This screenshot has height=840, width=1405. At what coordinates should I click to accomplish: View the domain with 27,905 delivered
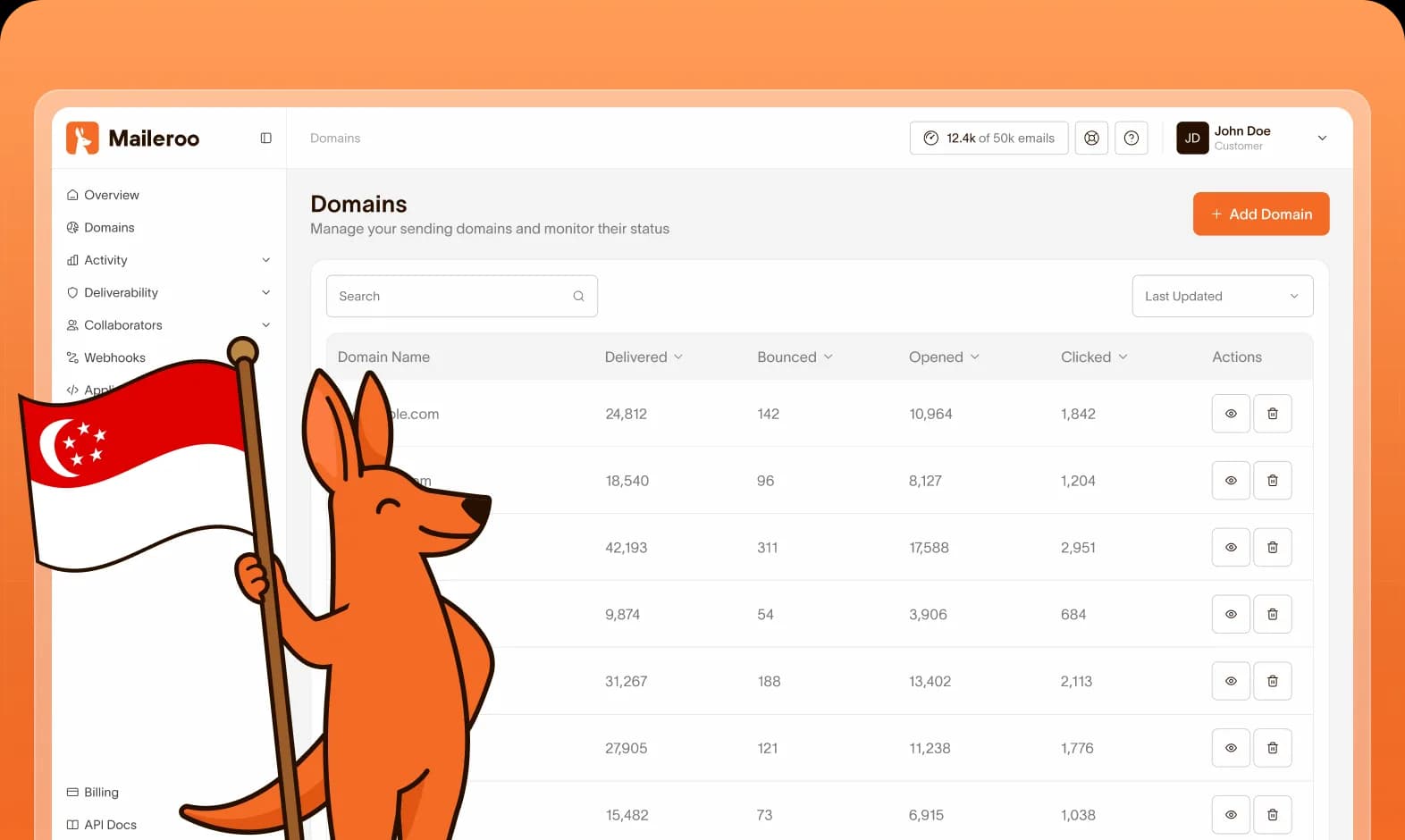tap(1231, 748)
